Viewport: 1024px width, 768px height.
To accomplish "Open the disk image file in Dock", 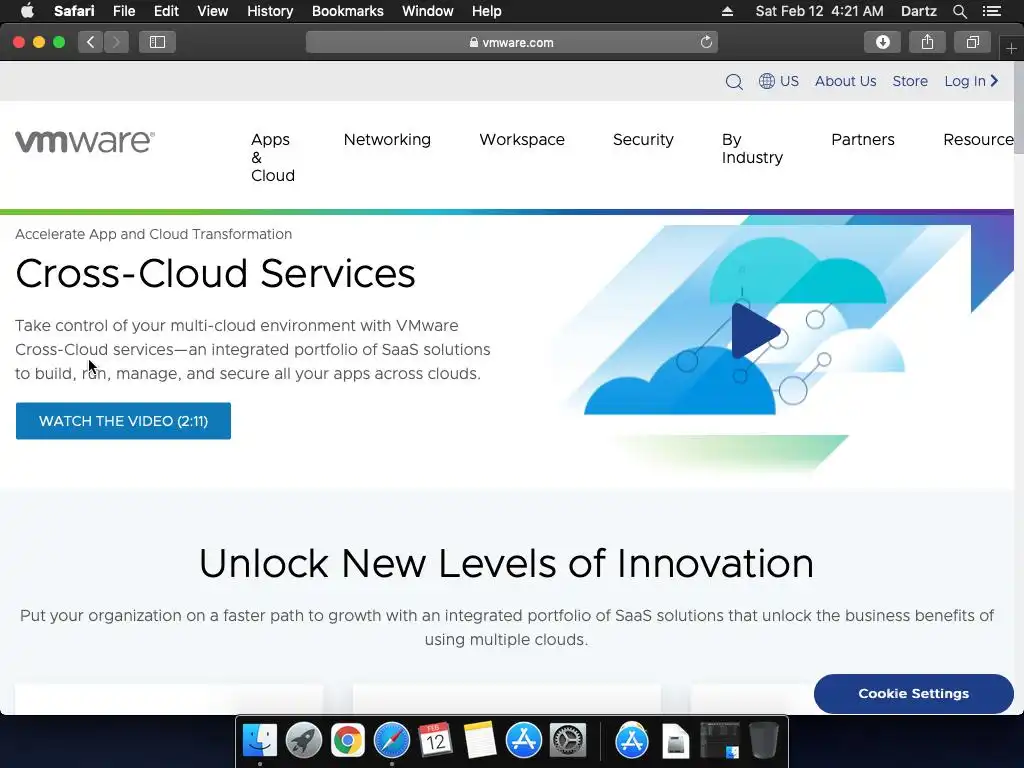I will tap(675, 741).
